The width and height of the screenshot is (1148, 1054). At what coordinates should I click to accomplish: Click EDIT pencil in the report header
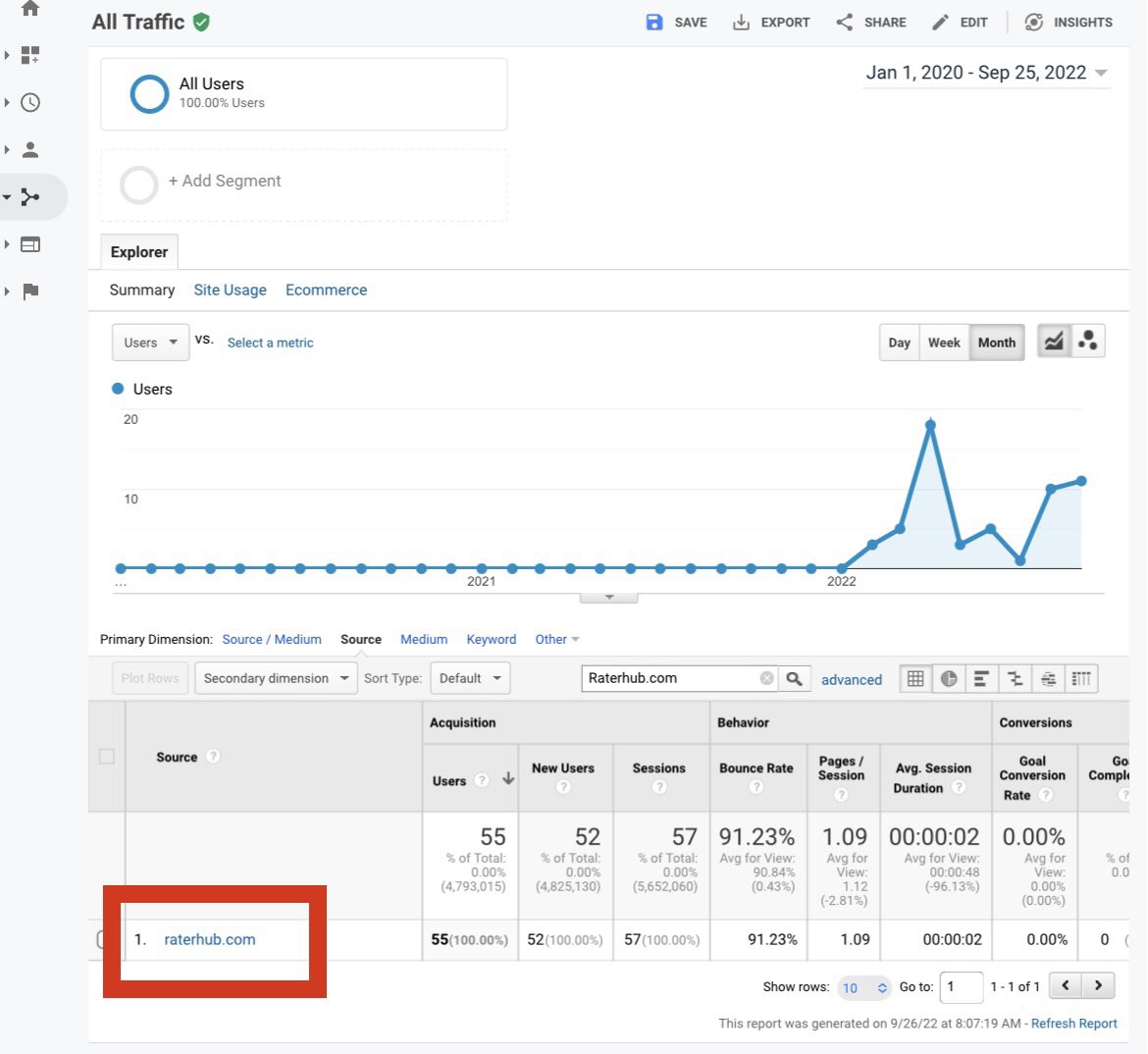coord(960,22)
